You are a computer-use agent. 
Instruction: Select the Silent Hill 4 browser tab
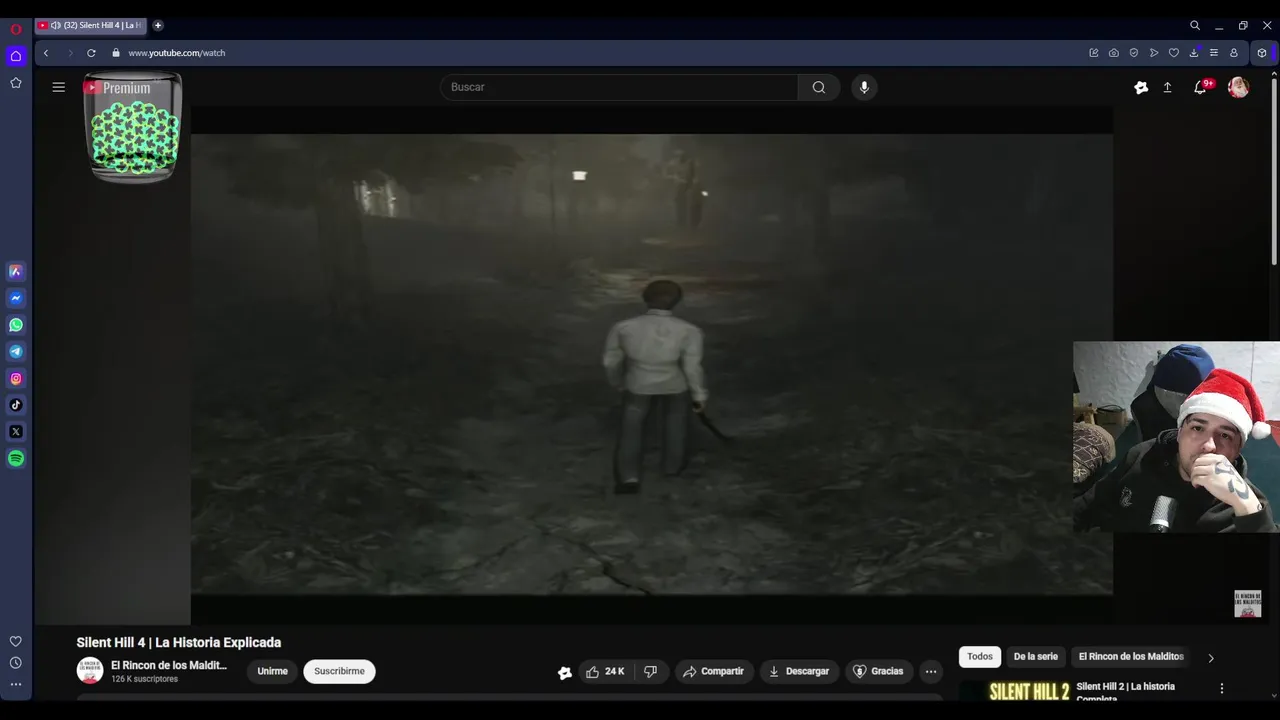91,25
